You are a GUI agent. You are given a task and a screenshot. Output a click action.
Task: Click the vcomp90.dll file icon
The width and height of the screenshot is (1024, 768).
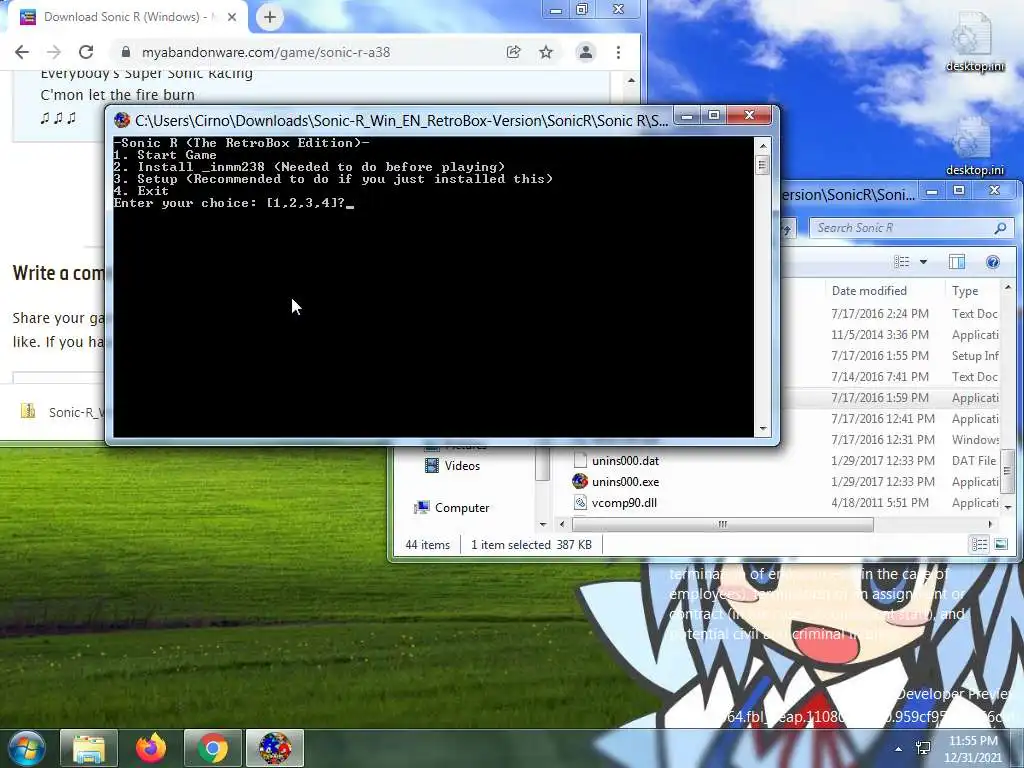[580, 503]
